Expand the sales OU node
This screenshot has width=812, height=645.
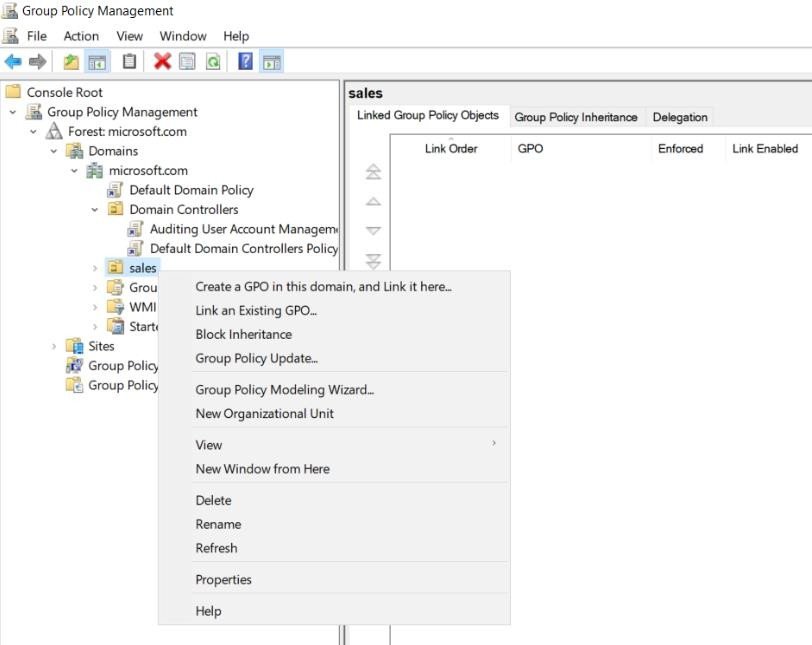click(x=95, y=268)
